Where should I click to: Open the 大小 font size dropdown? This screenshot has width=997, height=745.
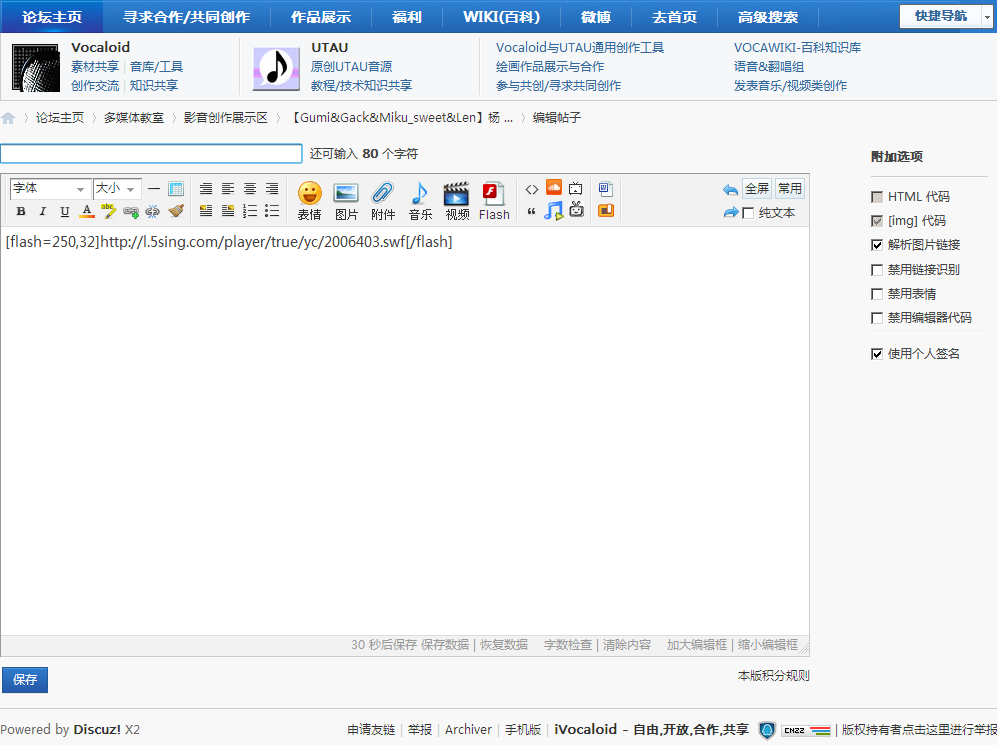(x=117, y=189)
